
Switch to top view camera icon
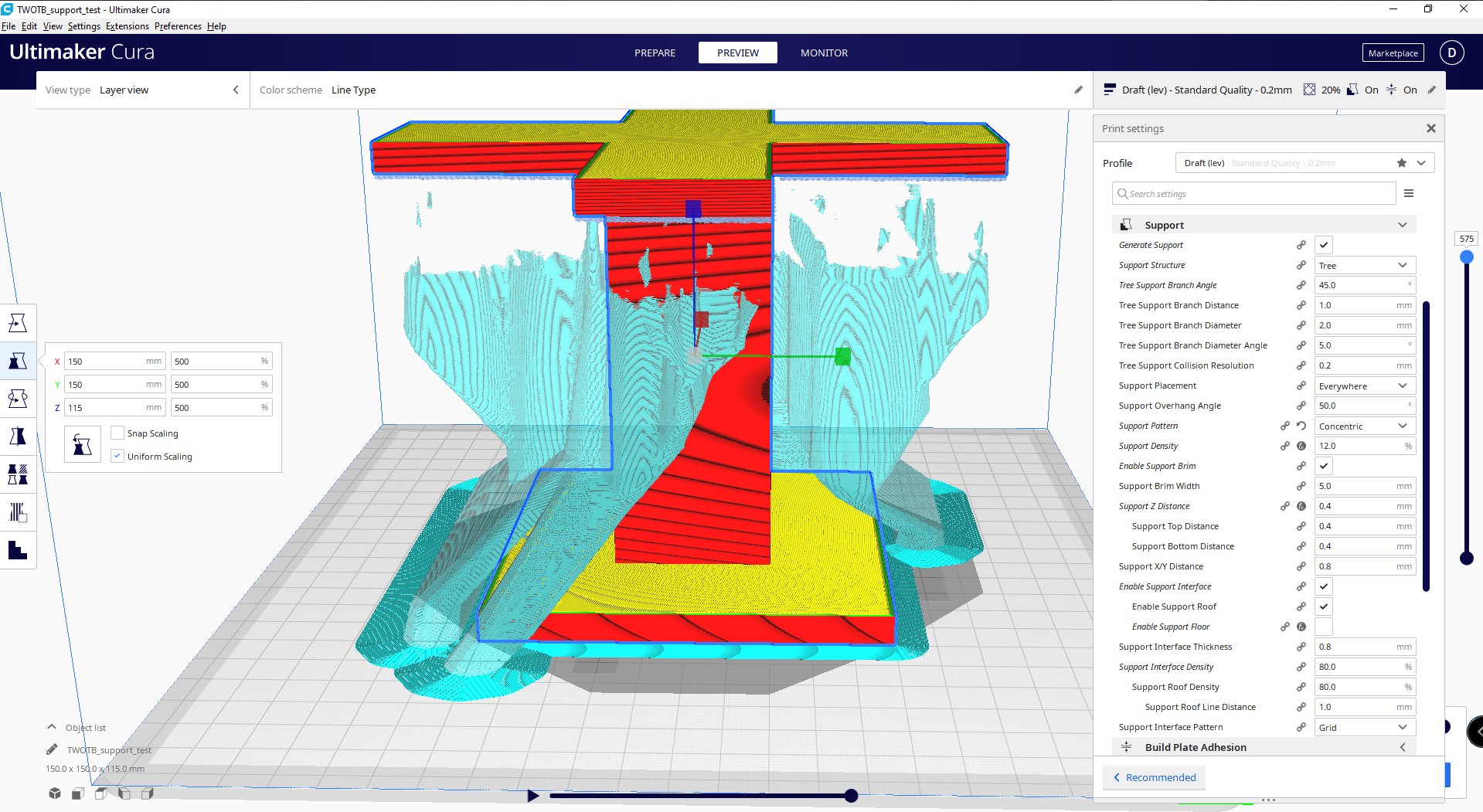click(x=101, y=793)
